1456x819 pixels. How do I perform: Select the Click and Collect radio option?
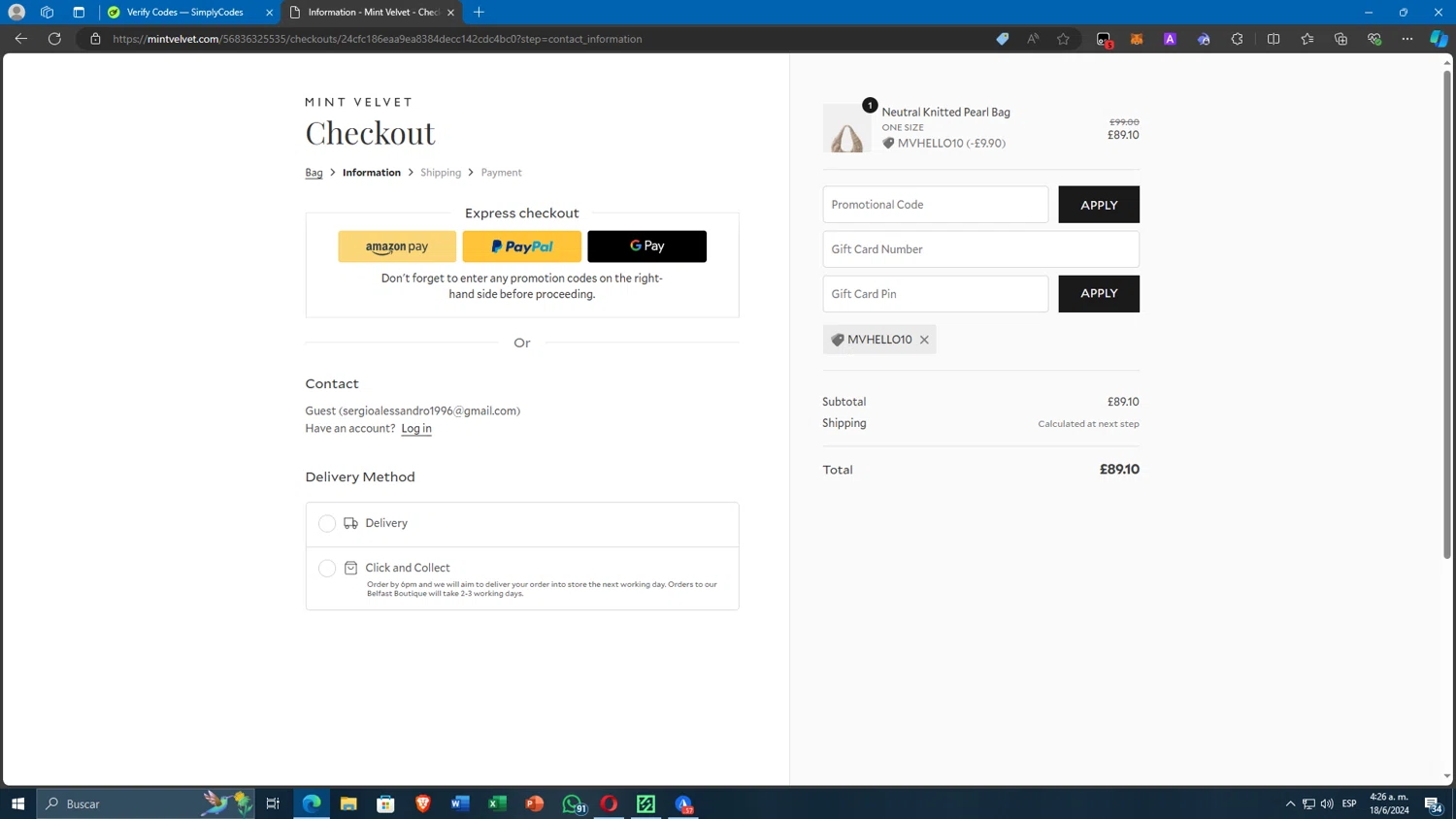tap(327, 569)
